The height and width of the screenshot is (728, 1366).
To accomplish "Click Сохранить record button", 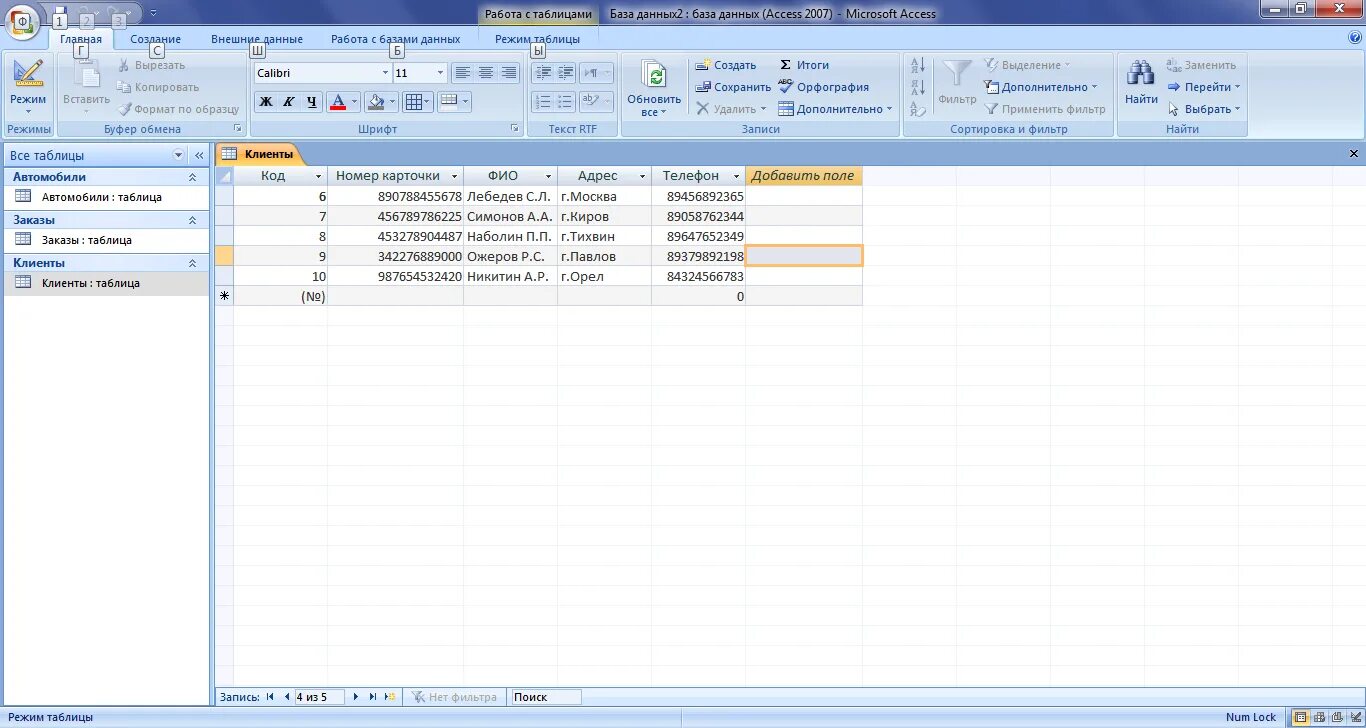I will click(x=733, y=87).
